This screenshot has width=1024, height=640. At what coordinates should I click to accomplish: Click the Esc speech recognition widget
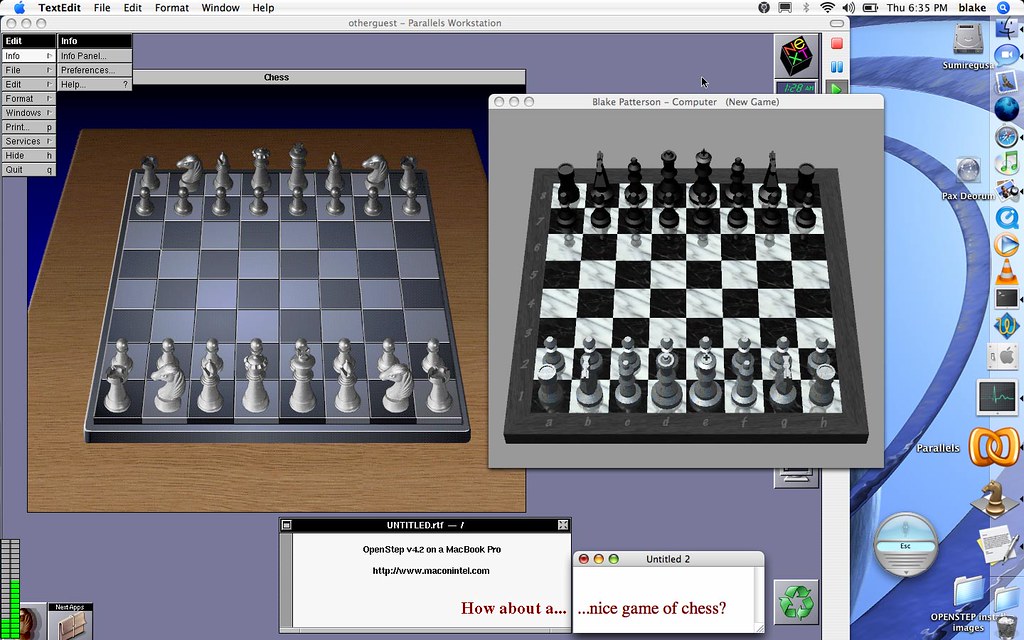coord(905,546)
